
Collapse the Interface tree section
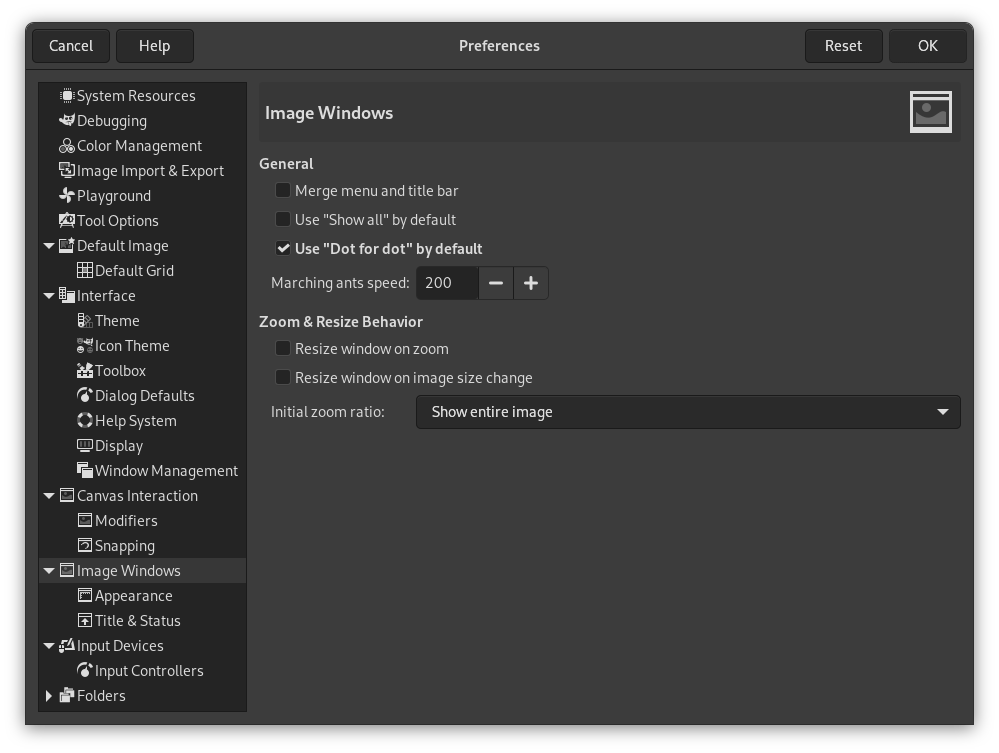pos(49,295)
